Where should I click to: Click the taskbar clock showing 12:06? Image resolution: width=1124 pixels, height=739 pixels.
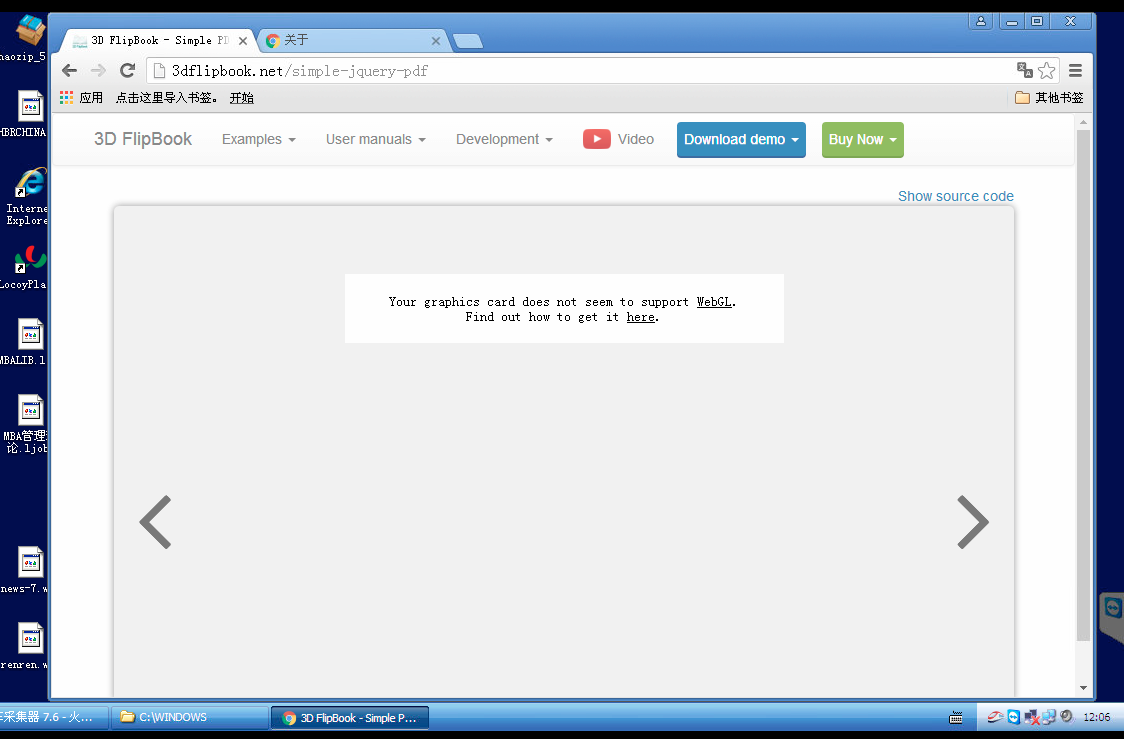coord(1097,717)
